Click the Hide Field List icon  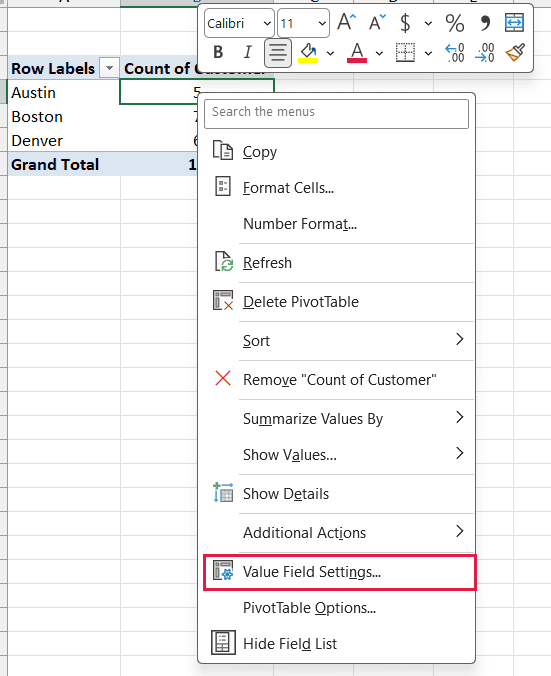(223, 642)
